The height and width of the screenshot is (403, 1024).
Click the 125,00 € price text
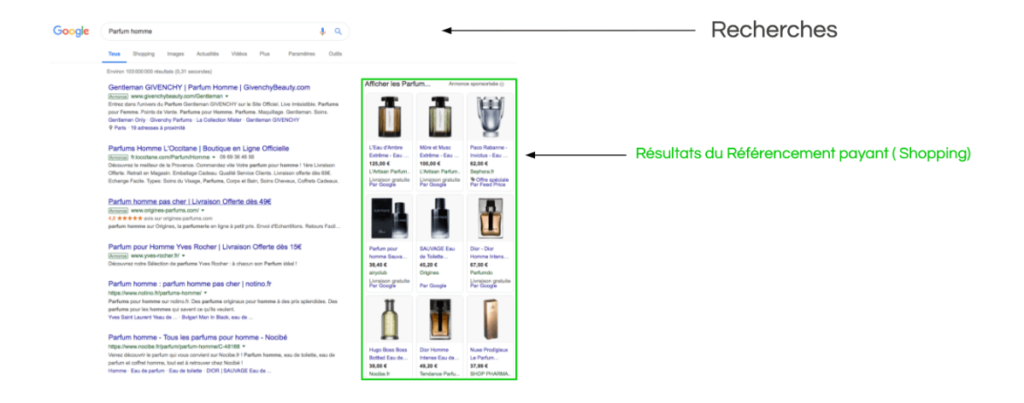point(377,163)
